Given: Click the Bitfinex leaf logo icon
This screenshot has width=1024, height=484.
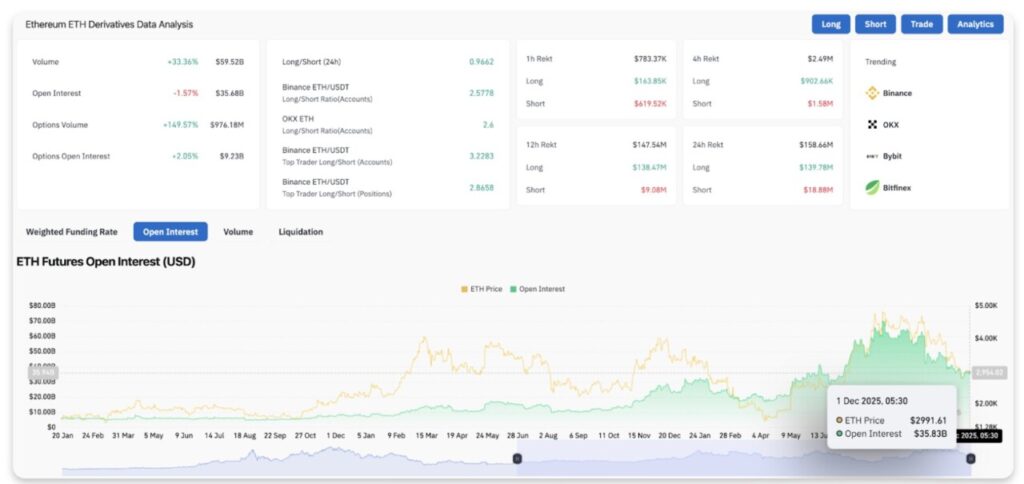Looking at the screenshot, I should tap(871, 187).
